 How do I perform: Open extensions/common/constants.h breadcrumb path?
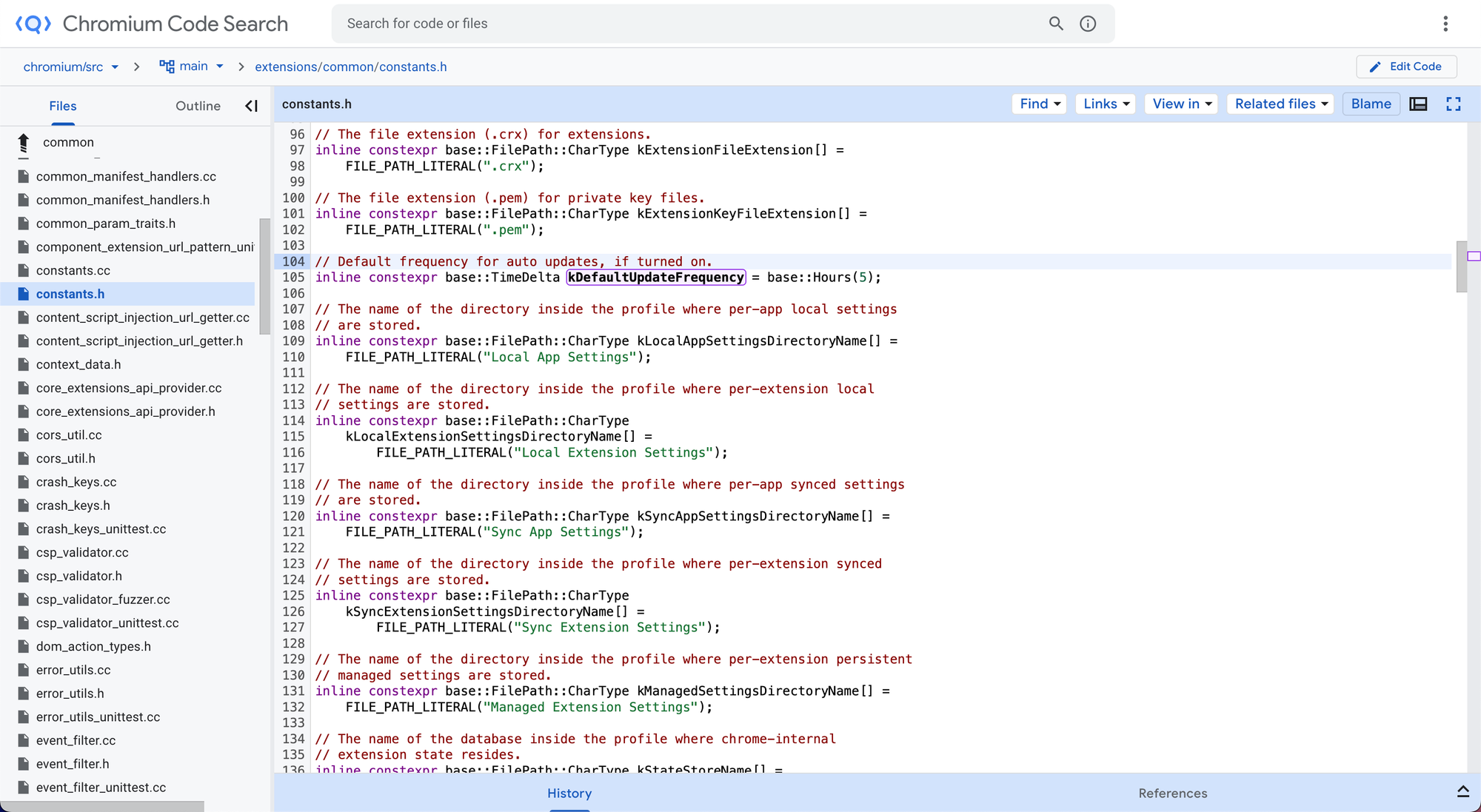[351, 67]
